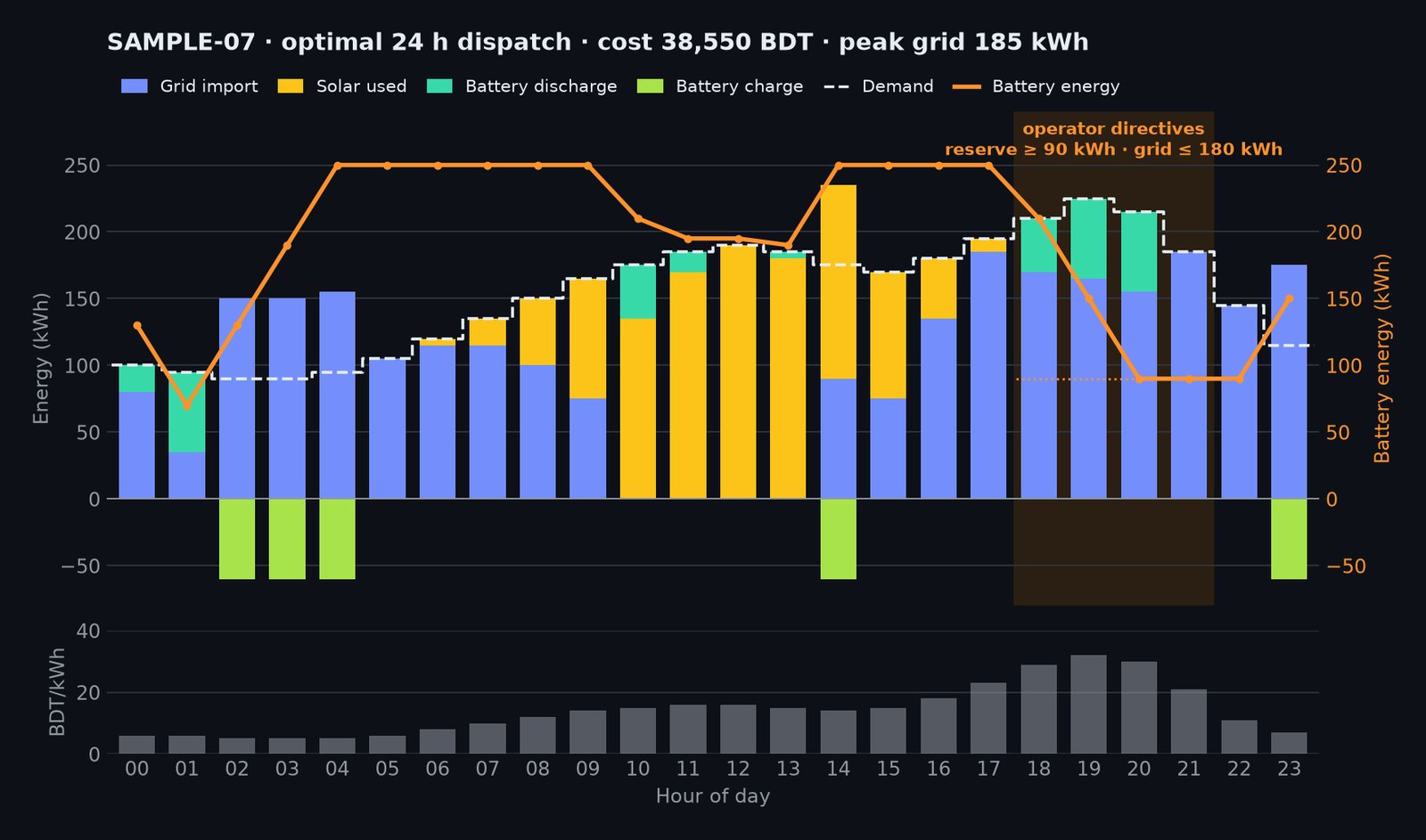Click the hour 02 green battery charge bar

tap(237, 539)
